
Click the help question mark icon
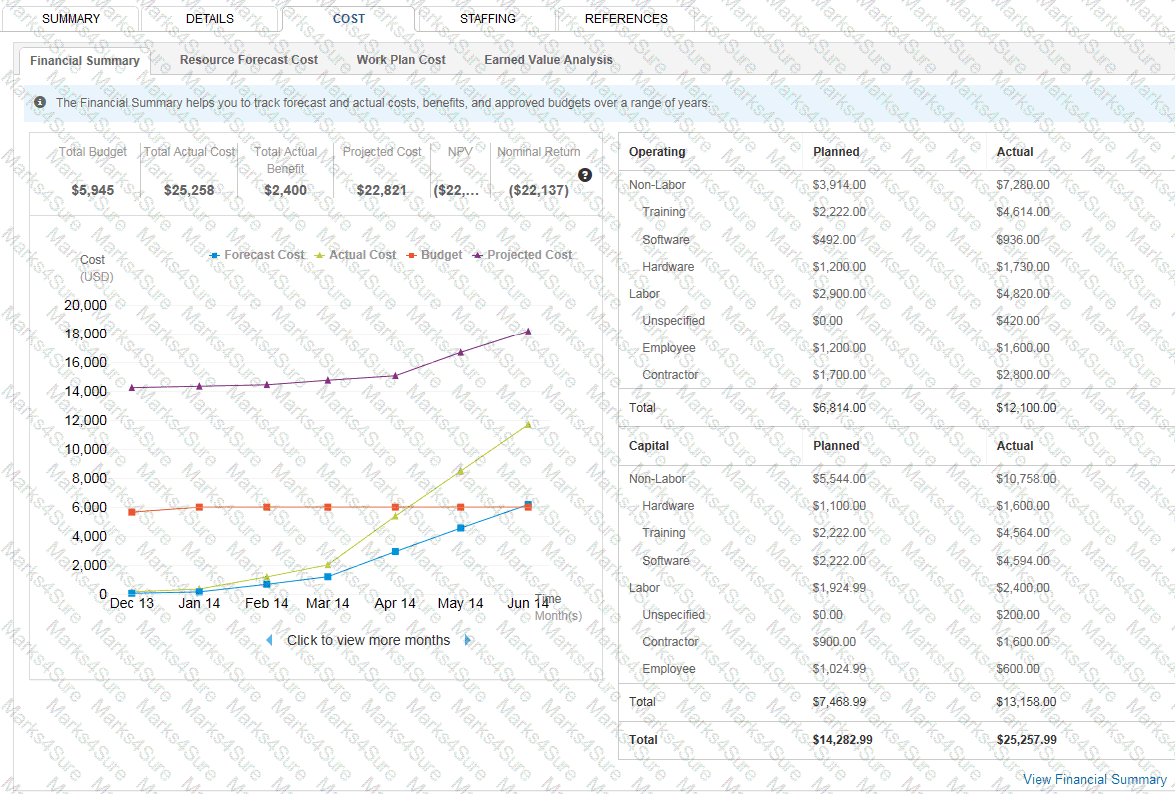click(585, 175)
